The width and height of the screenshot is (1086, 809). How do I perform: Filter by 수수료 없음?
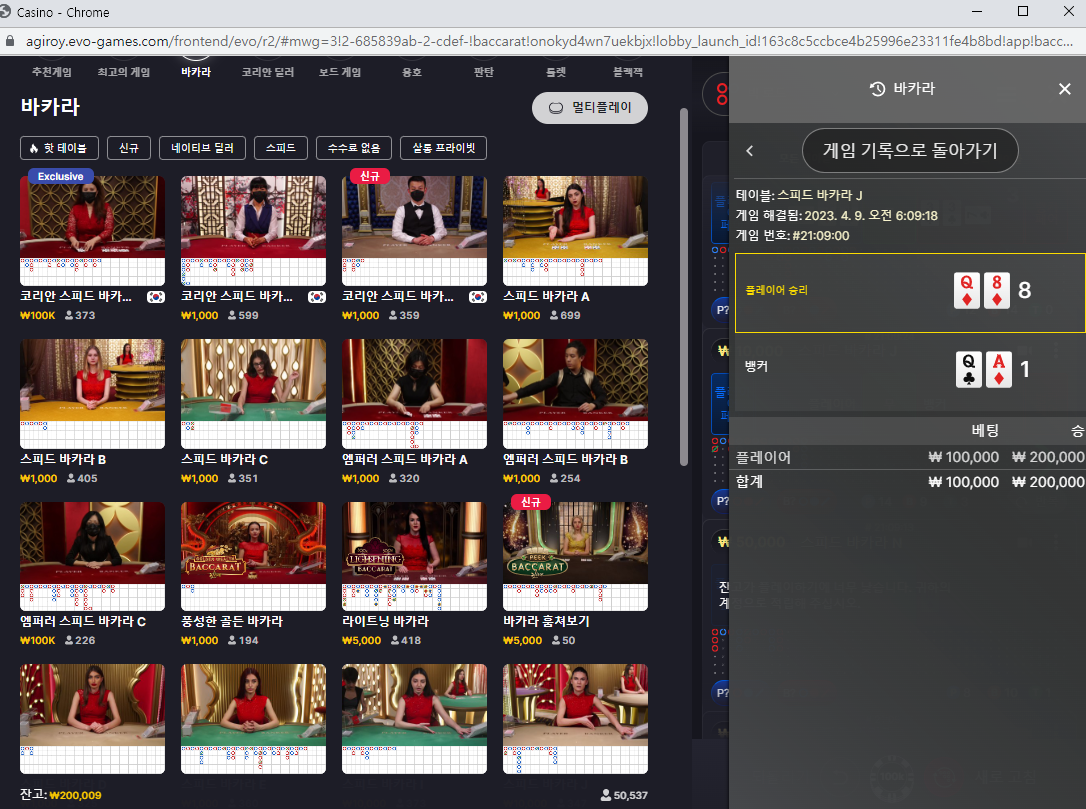[x=354, y=148]
